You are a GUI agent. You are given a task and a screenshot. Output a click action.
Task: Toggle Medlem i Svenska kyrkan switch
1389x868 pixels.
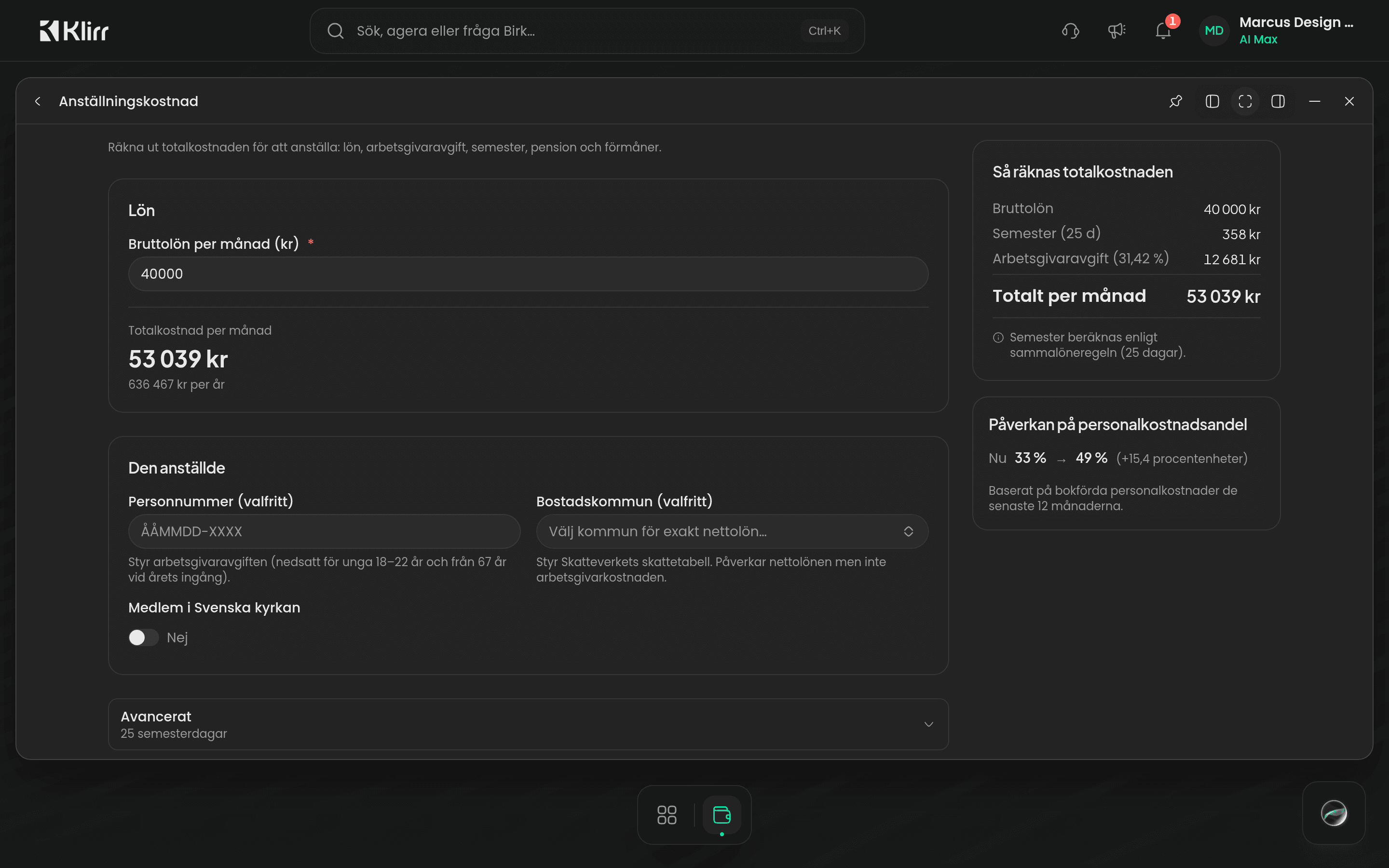click(x=144, y=638)
